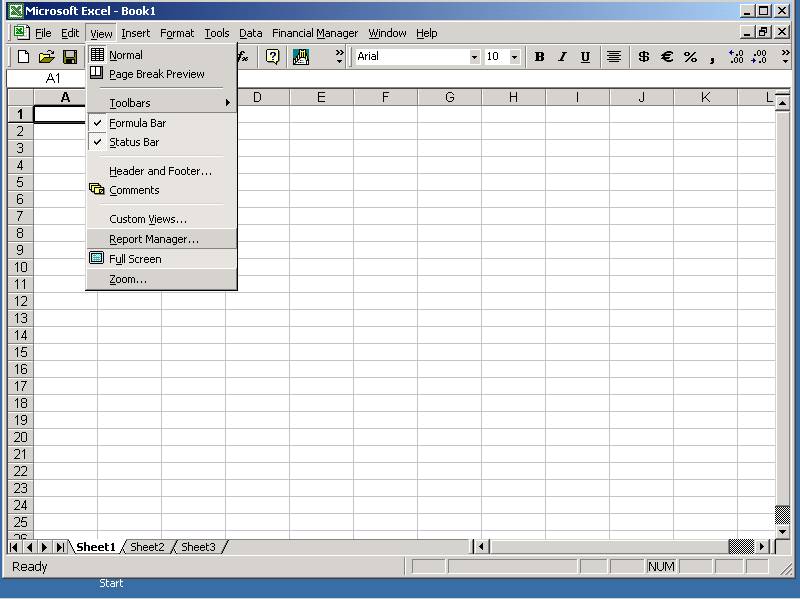Select Zoom from the View menu

[x=128, y=279]
